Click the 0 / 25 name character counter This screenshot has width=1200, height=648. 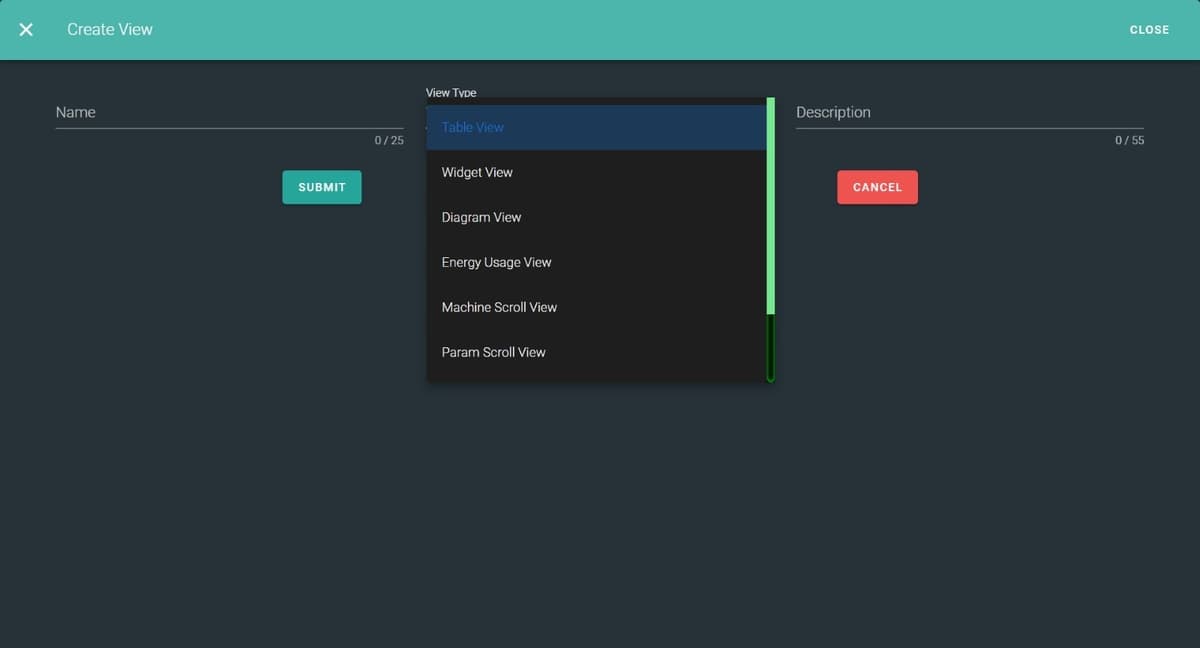389,141
